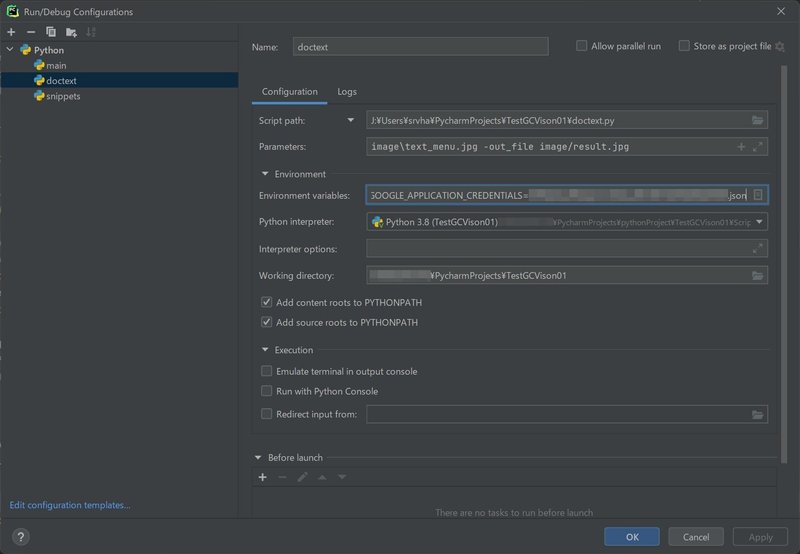Enable Allow parallel run

click(581, 46)
